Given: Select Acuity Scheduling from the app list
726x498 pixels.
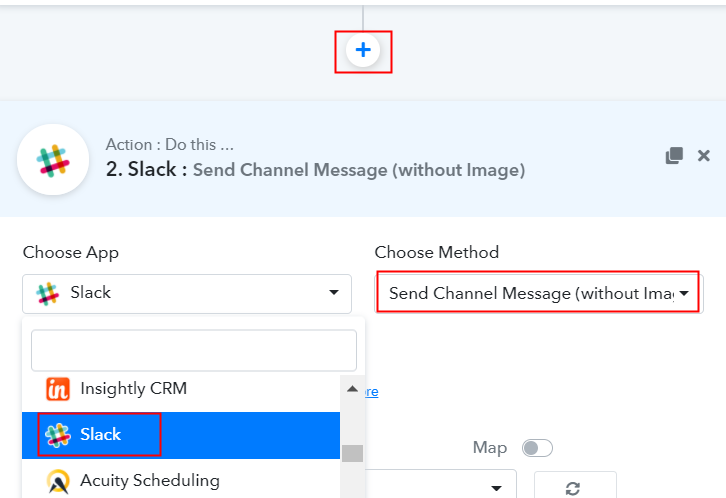Looking at the screenshot, I should 181,480.
